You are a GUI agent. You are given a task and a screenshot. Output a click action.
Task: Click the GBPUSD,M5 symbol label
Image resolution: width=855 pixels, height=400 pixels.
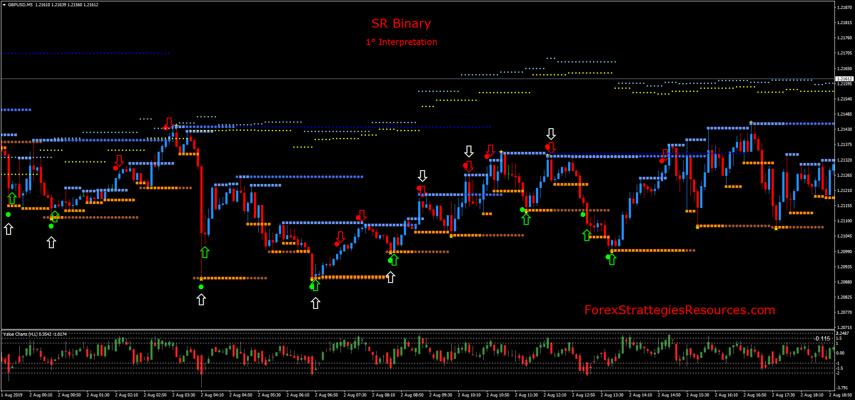(x=24, y=5)
